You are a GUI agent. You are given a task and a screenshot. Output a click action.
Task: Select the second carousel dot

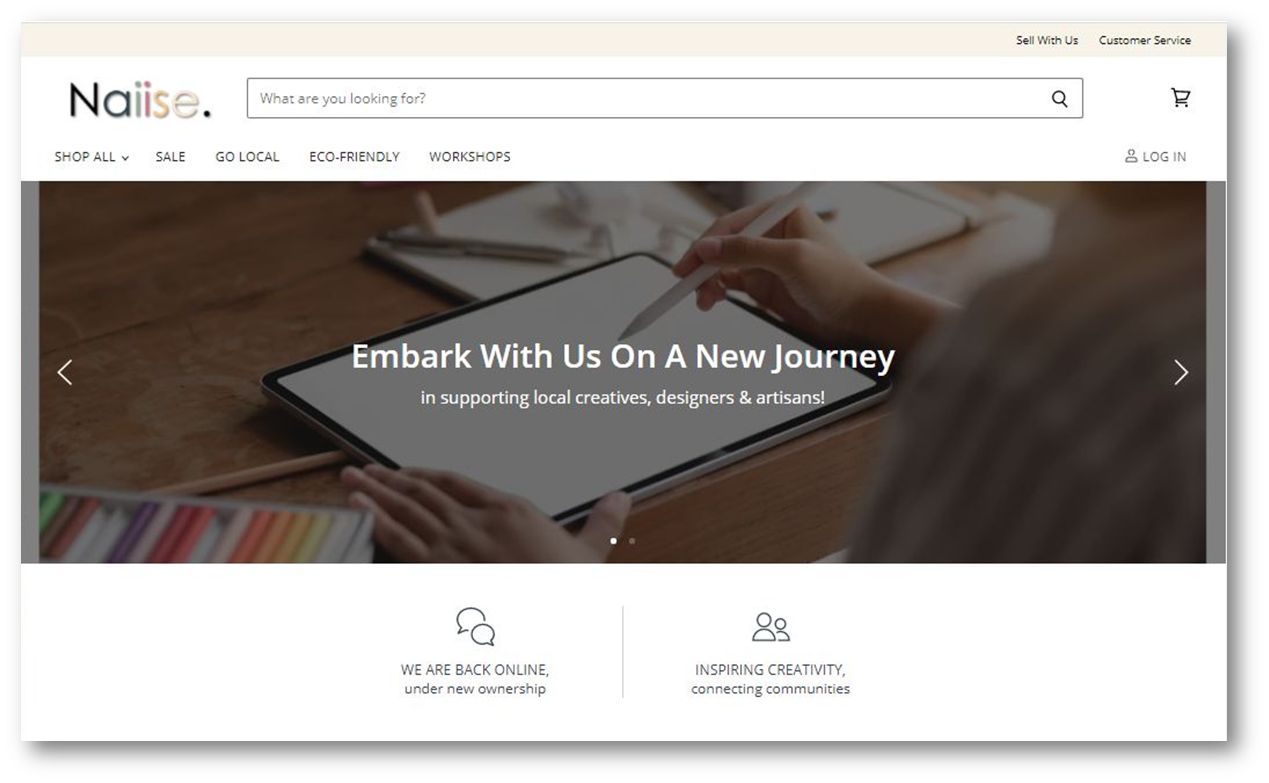point(632,541)
